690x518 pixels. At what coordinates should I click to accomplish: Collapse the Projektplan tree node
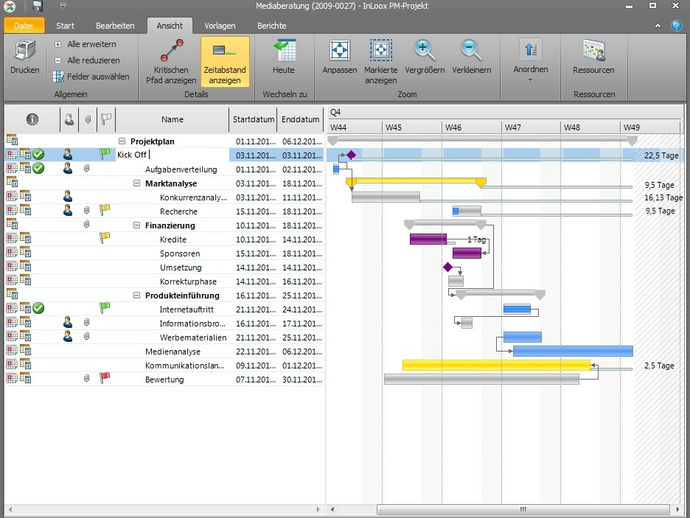coord(122,141)
